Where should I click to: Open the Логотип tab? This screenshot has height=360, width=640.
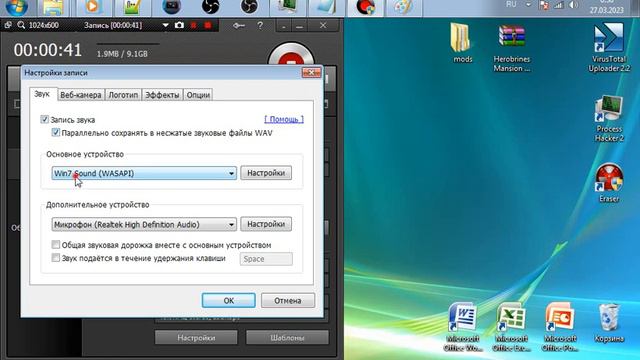coord(123,95)
